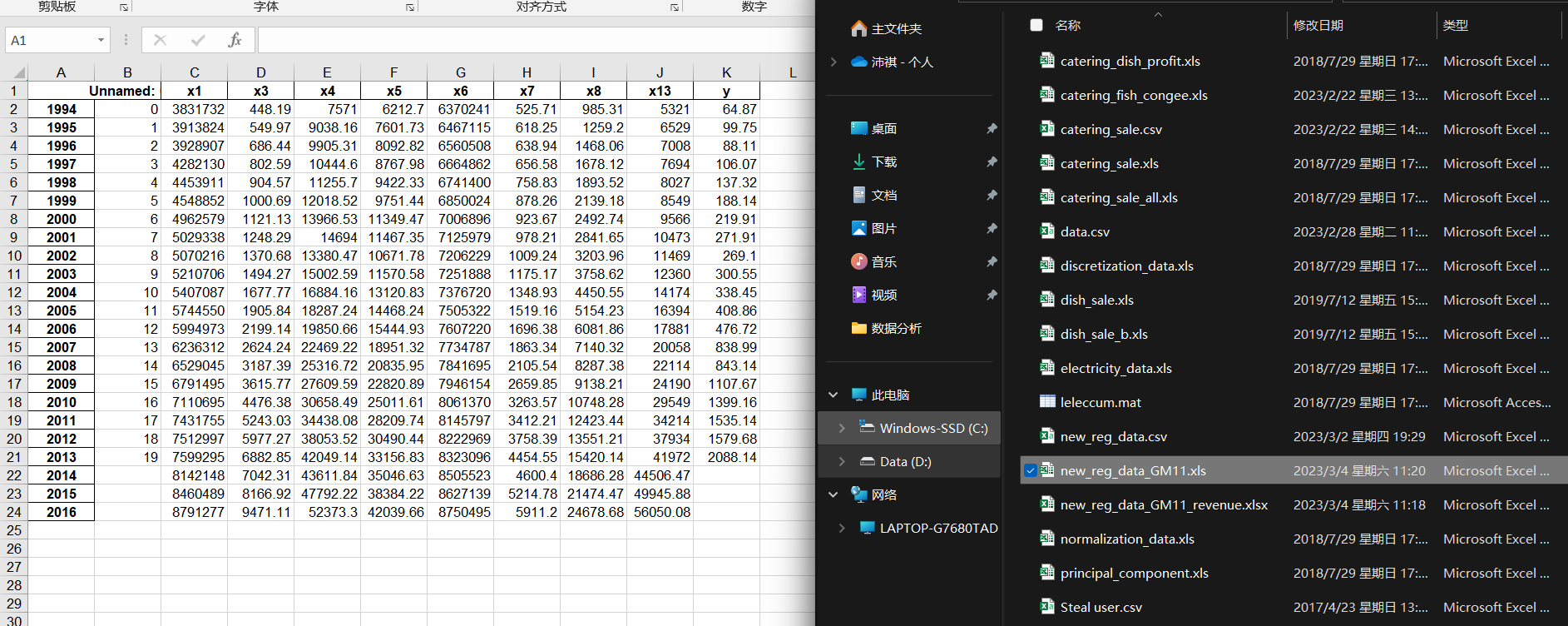Viewport: 1568px width, 626px height.
Task: Collapse the 此电脑 tree node
Action: coord(833,395)
